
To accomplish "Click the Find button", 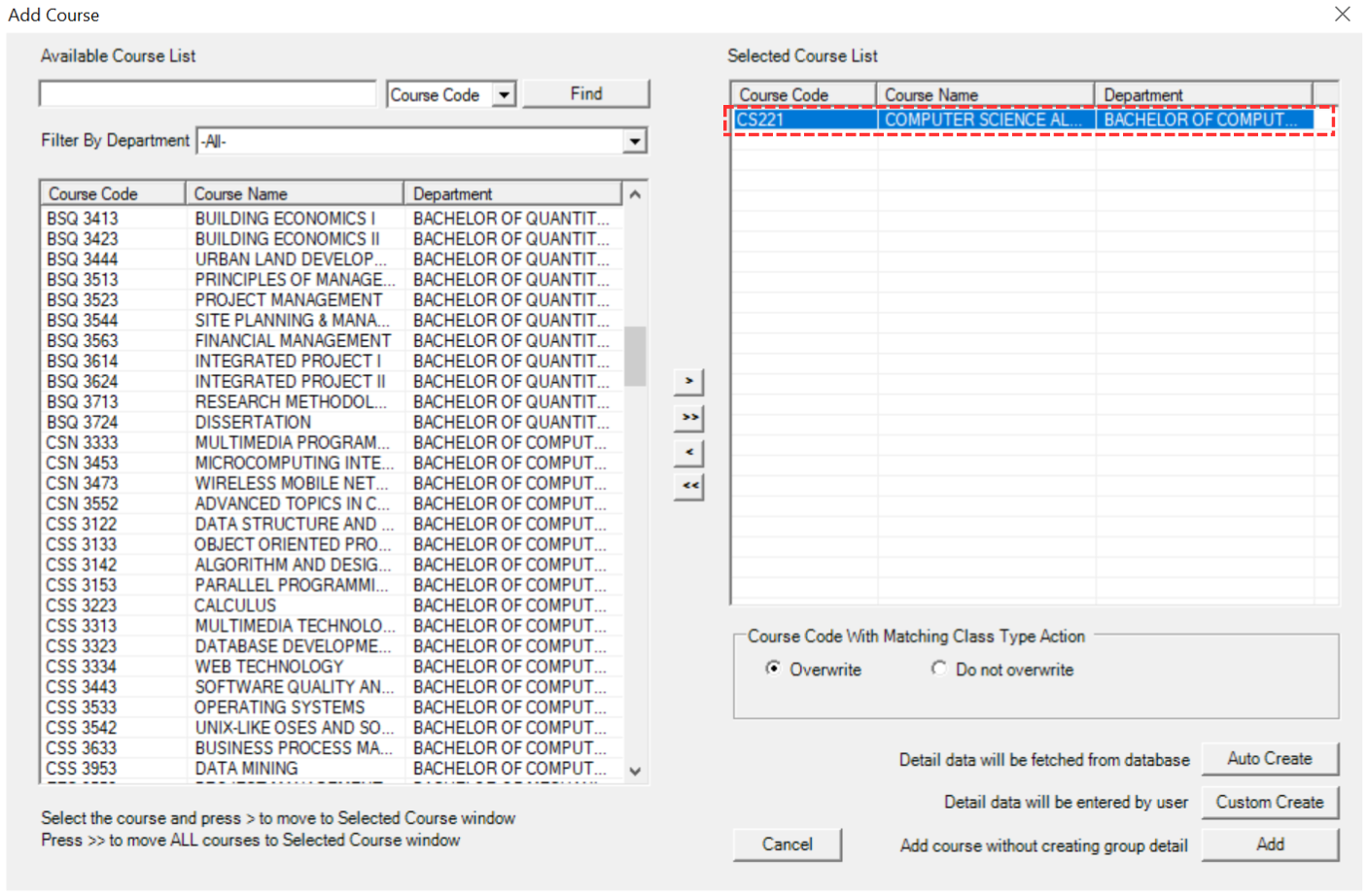I will click(585, 94).
